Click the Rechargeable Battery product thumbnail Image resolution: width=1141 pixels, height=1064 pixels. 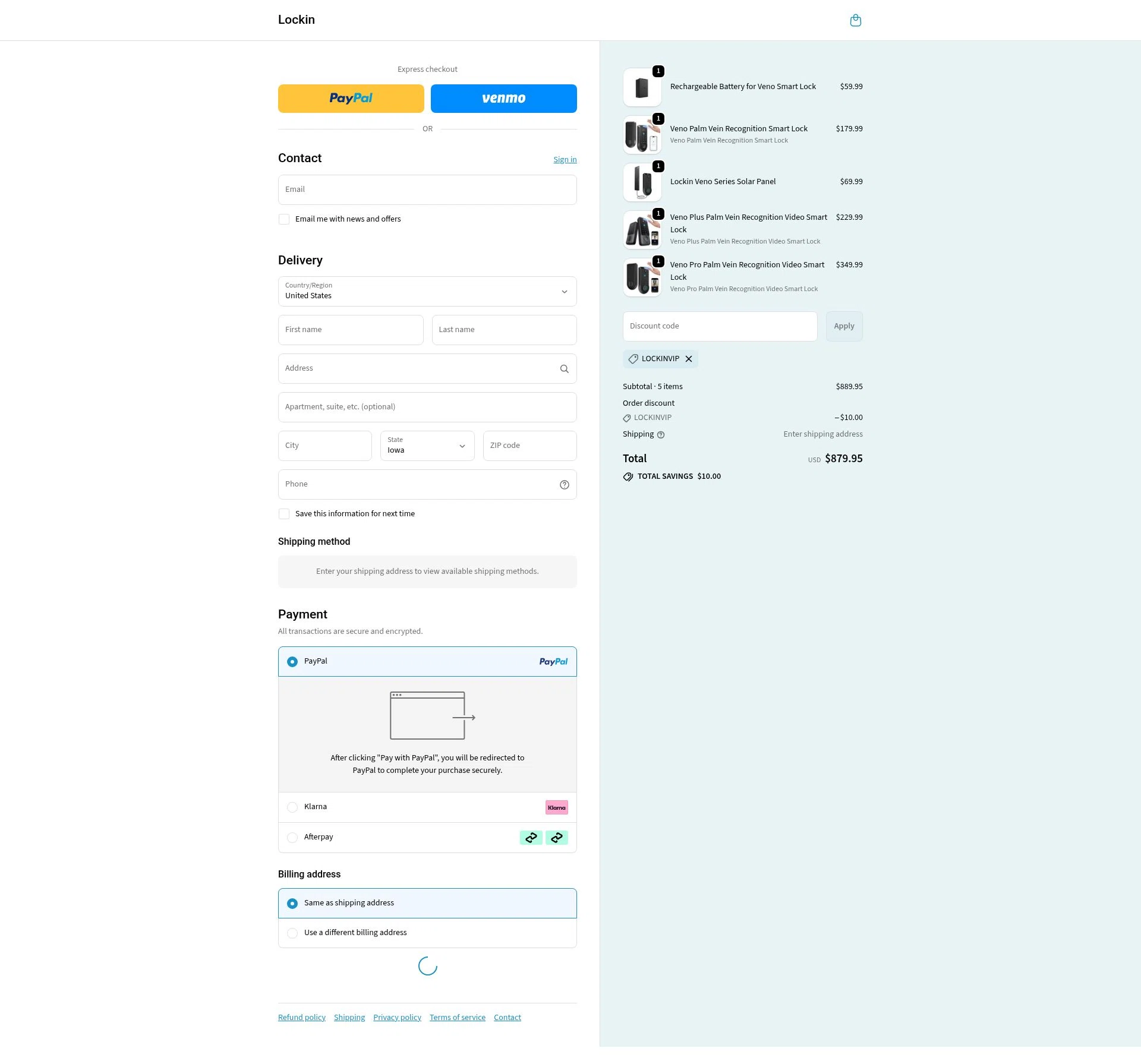[x=642, y=87]
